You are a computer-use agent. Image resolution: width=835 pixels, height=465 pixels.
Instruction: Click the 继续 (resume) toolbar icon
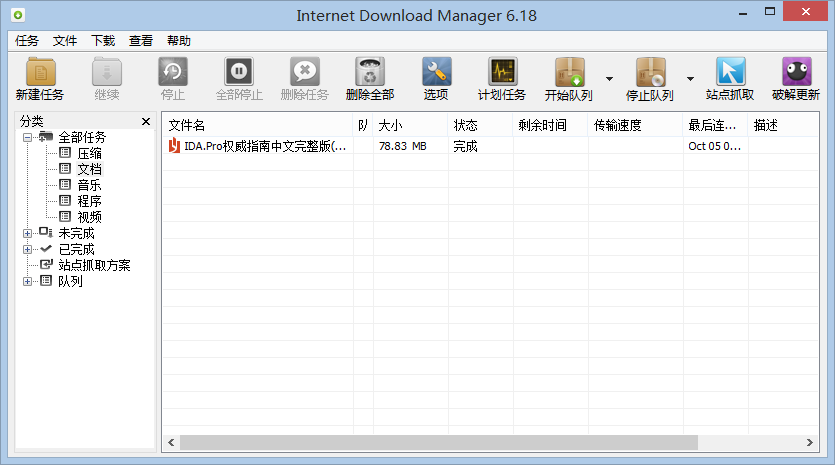[x=107, y=72]
